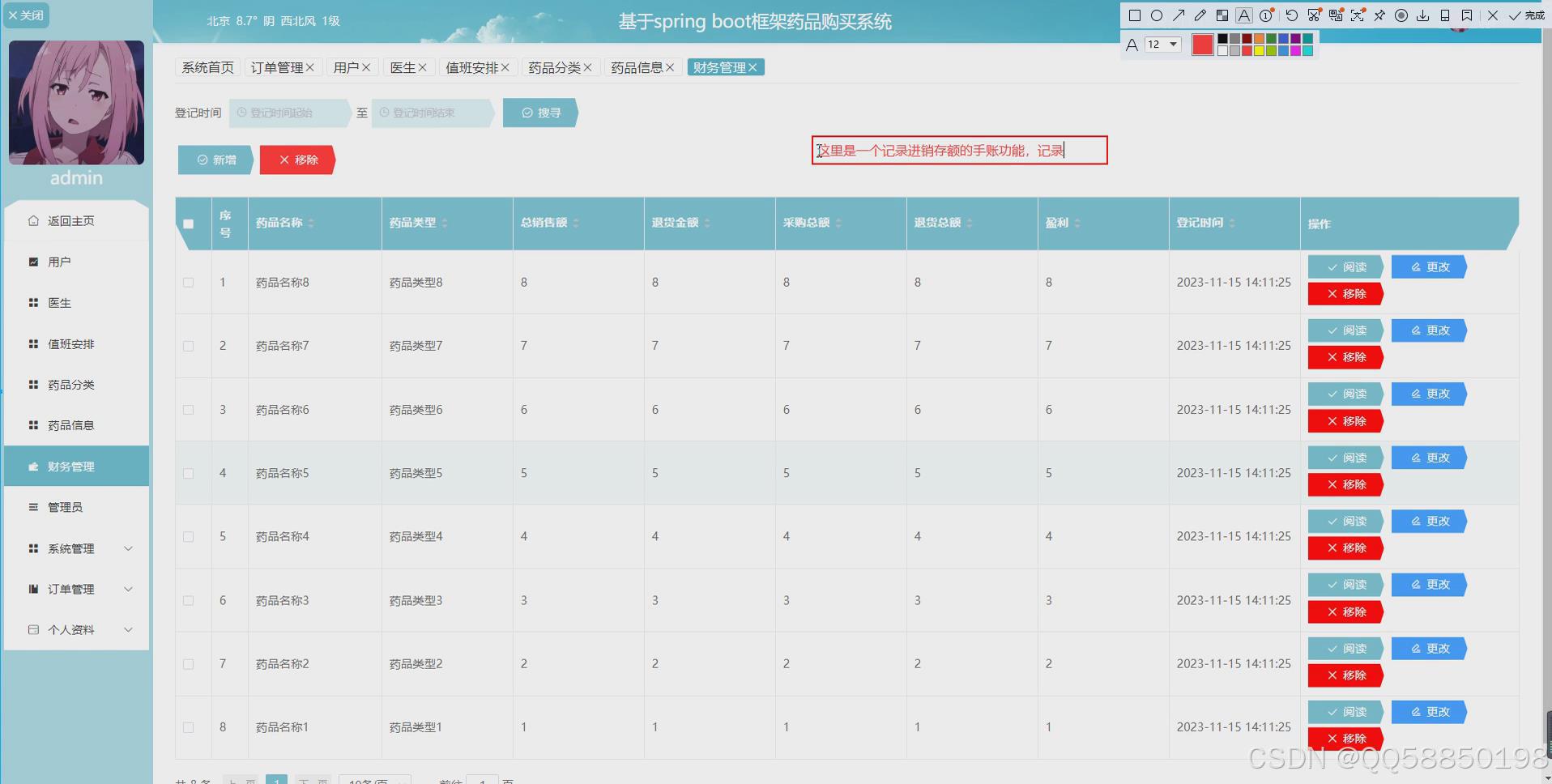Pick the large red current color swatch
This screenshot has width=1552, height=784.
1203,45
